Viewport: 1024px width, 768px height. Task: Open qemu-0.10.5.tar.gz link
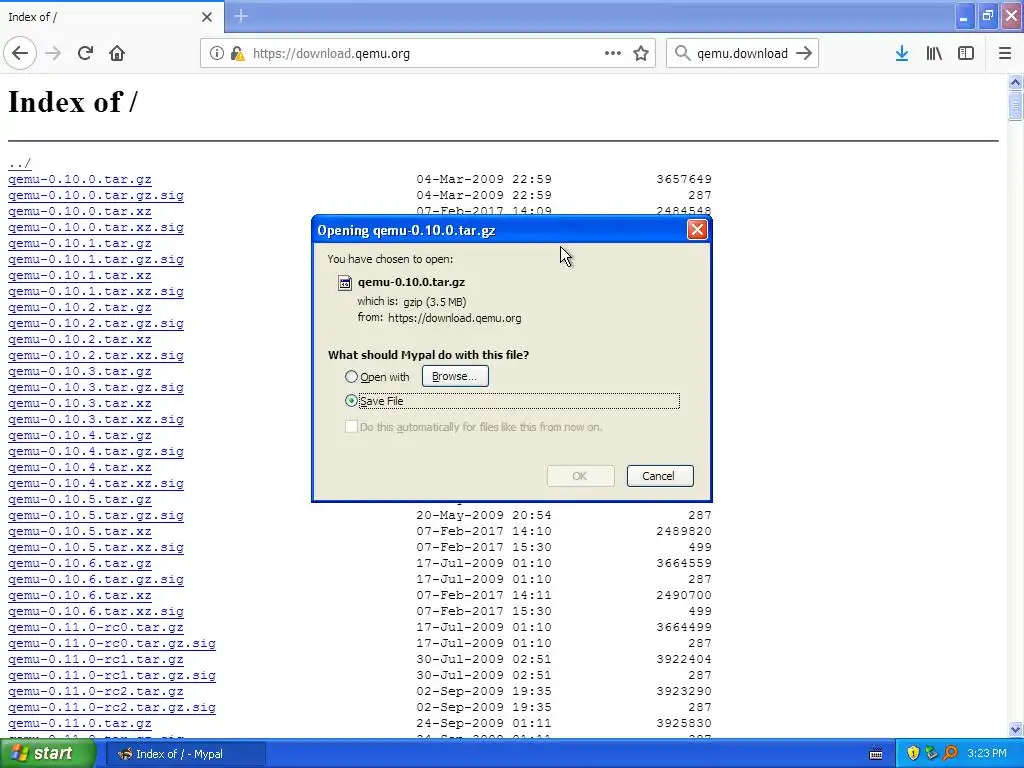click(80, 499)
